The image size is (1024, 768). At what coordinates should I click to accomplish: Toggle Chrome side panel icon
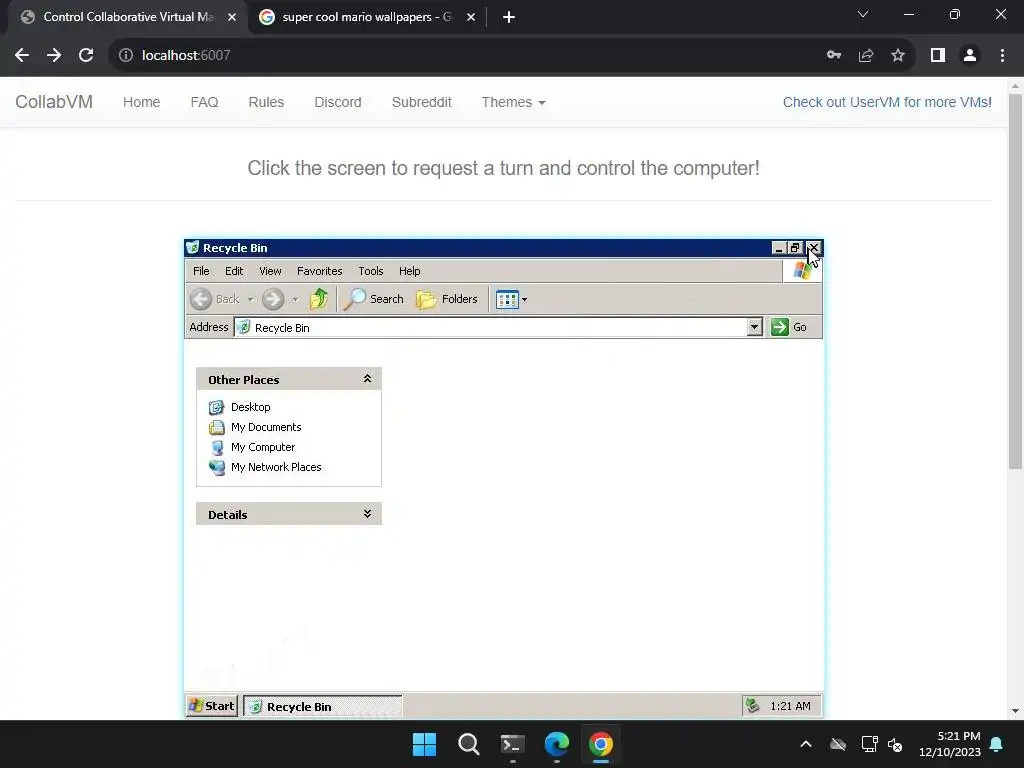pyautogui.click(x=938, y=56)
